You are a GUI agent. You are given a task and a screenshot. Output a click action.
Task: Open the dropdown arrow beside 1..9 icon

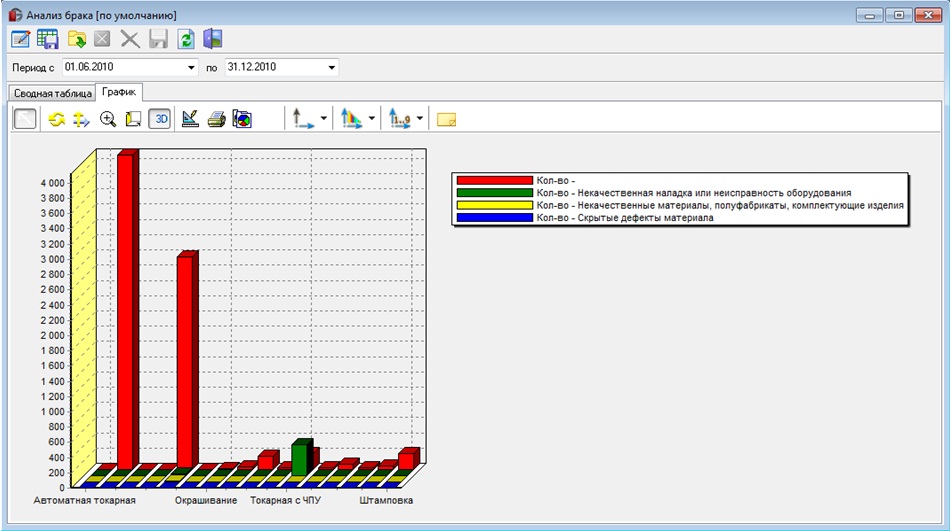(x=420, y=119)
